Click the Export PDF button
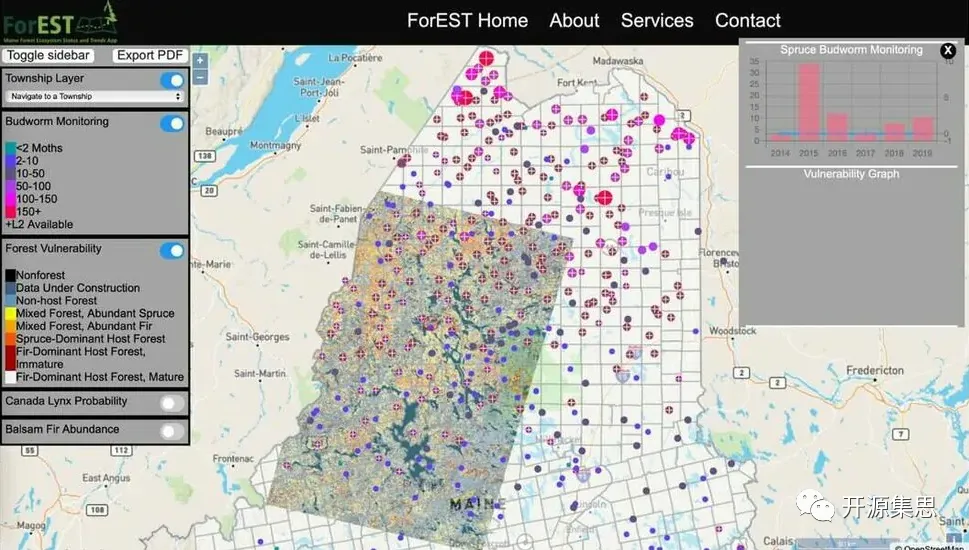 [150, 56]
